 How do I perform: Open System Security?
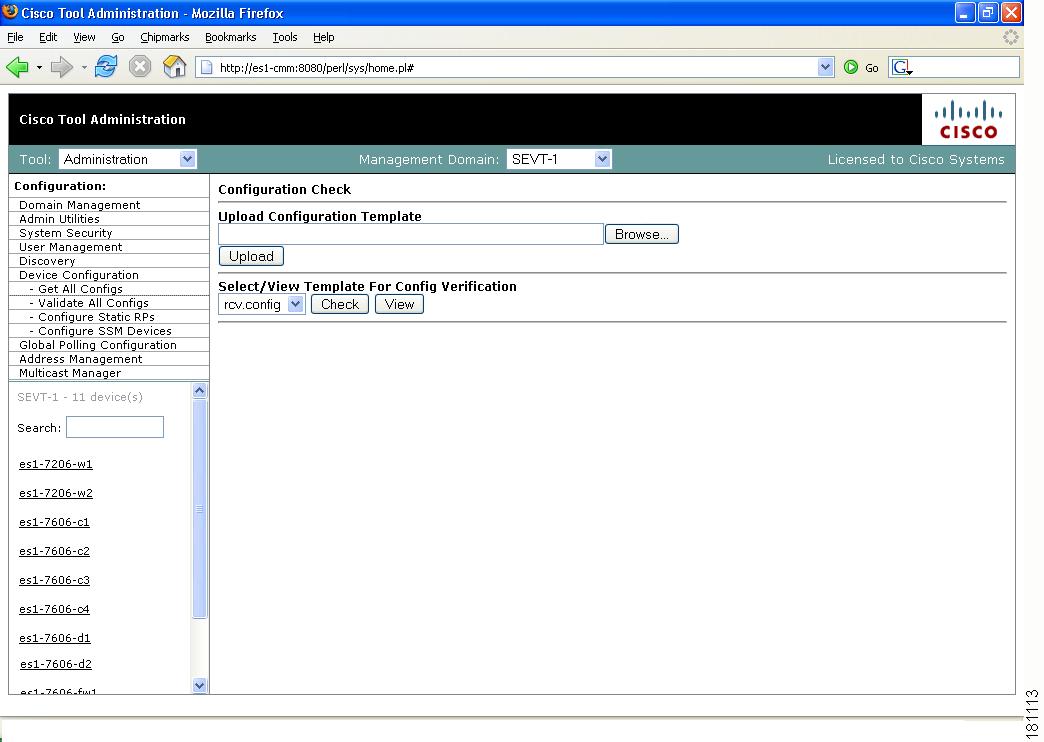[x=65, y=233]
